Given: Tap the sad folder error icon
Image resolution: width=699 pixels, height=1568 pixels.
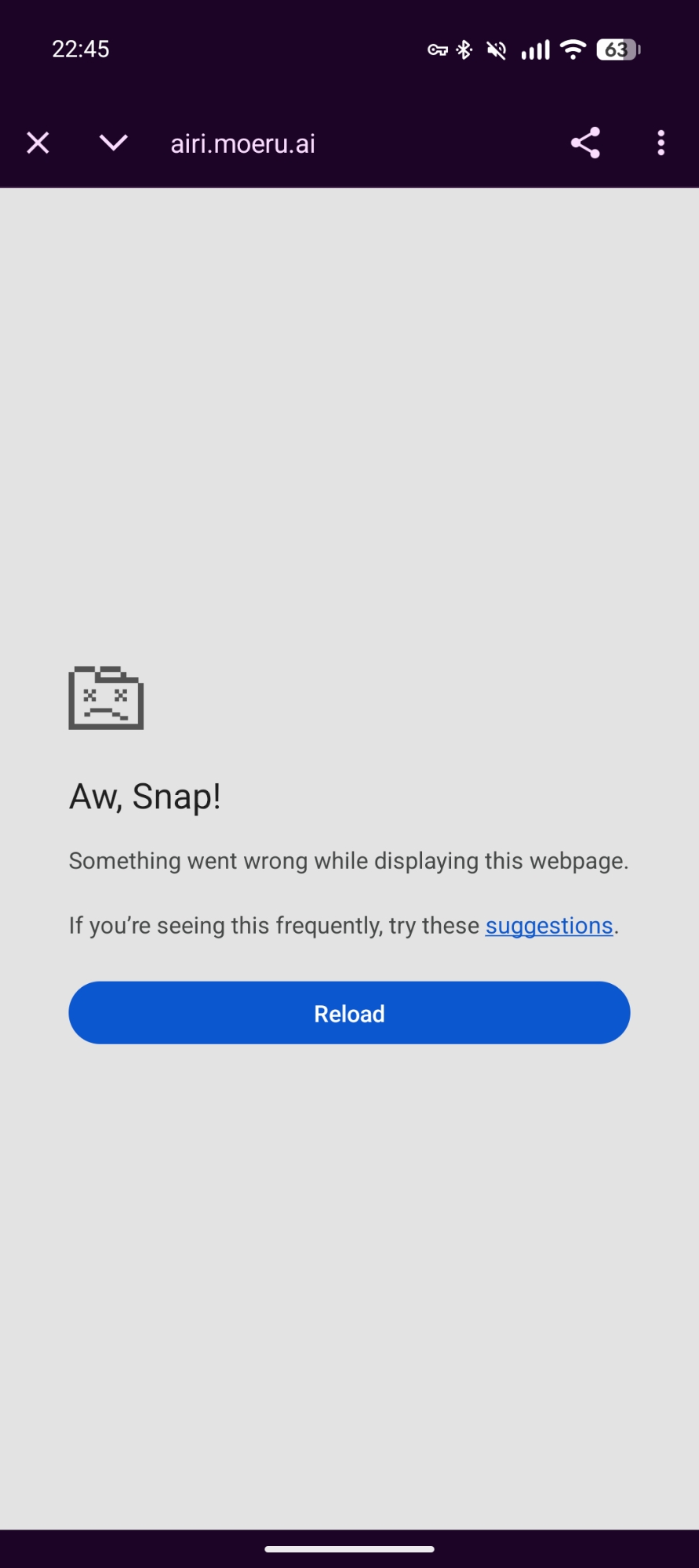Looking at the screenshot, I should (x=106, y=698).
